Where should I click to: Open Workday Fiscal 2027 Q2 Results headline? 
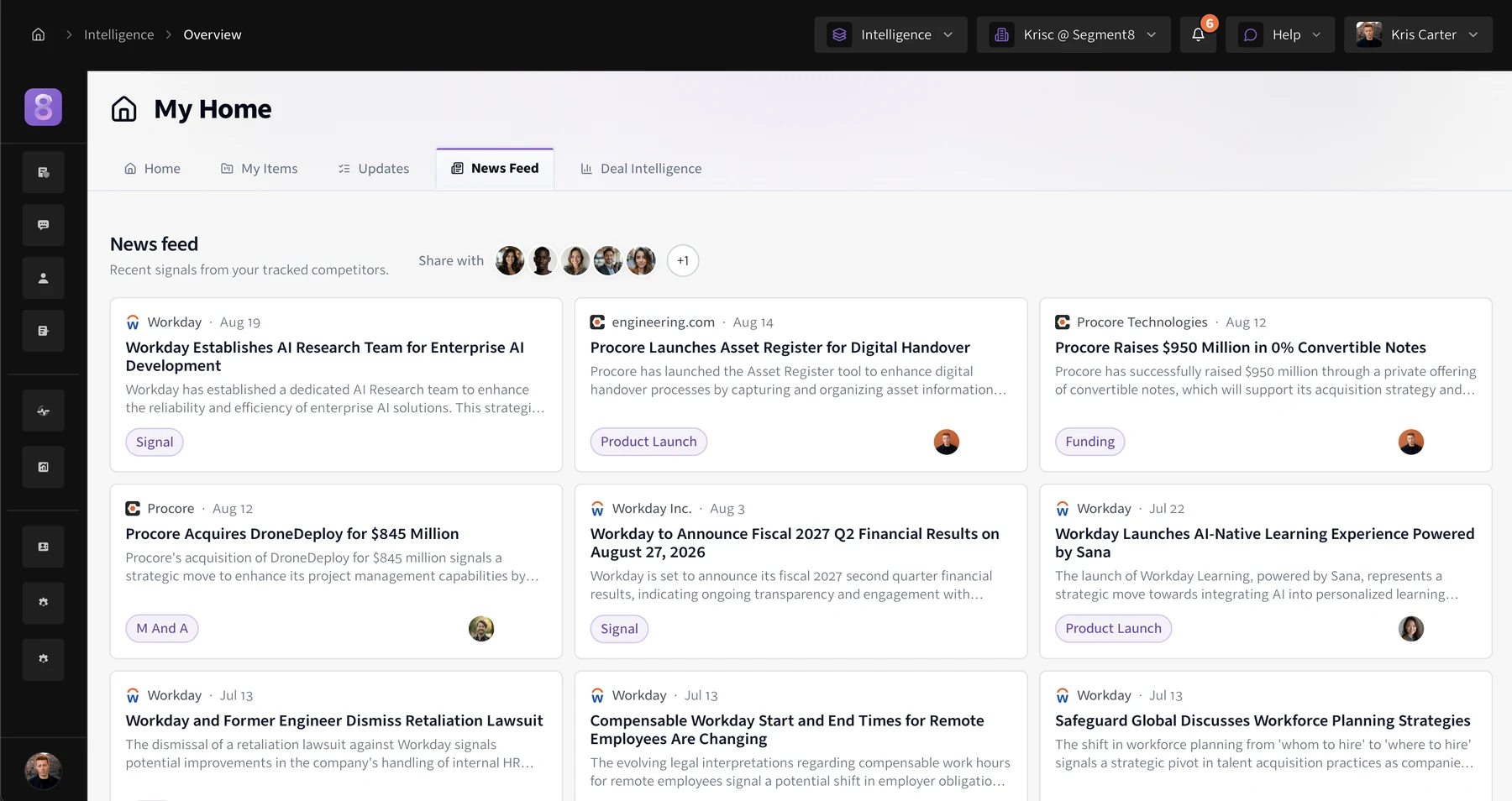795,543
